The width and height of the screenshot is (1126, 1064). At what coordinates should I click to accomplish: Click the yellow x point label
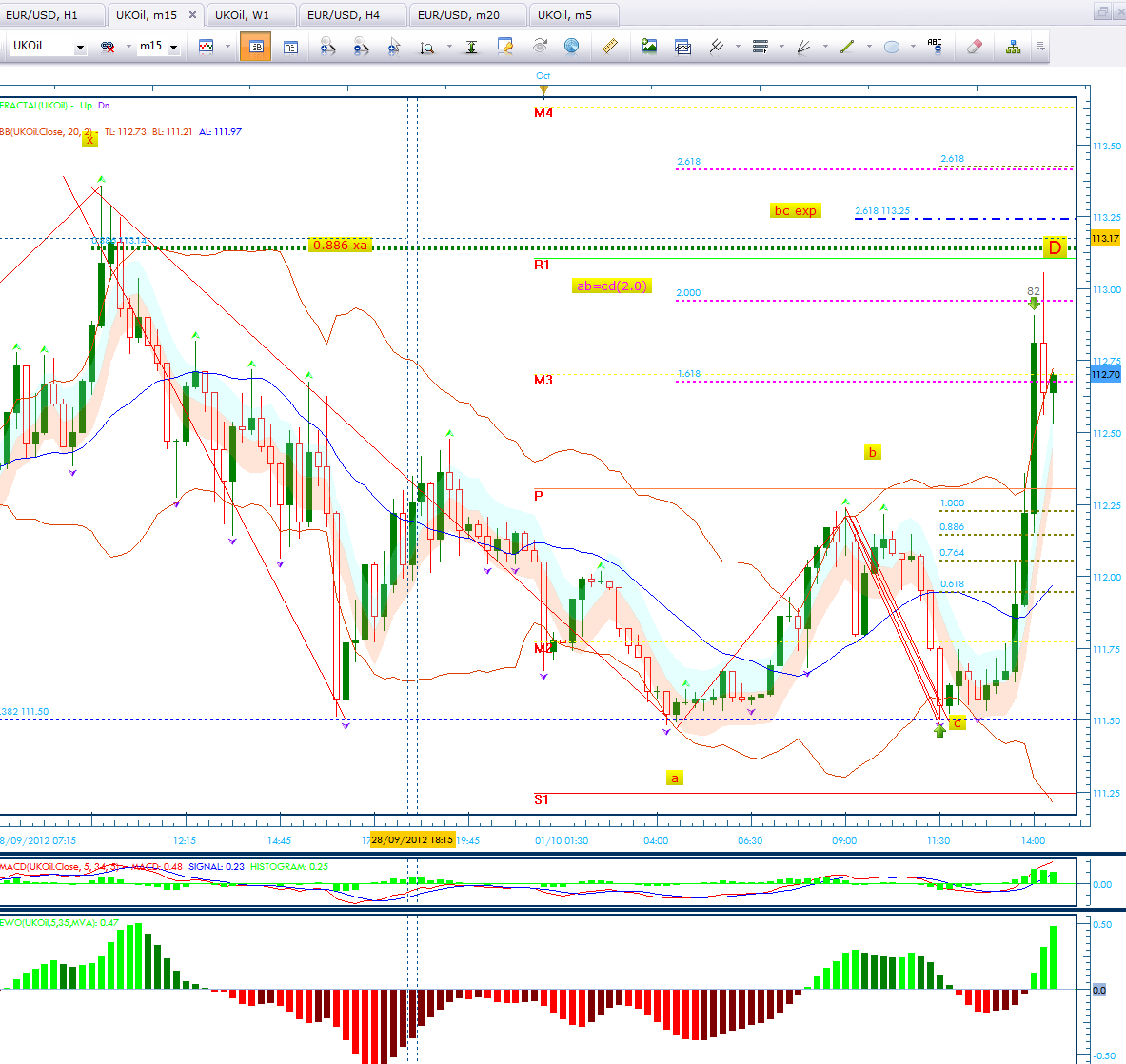pos(89,139)
